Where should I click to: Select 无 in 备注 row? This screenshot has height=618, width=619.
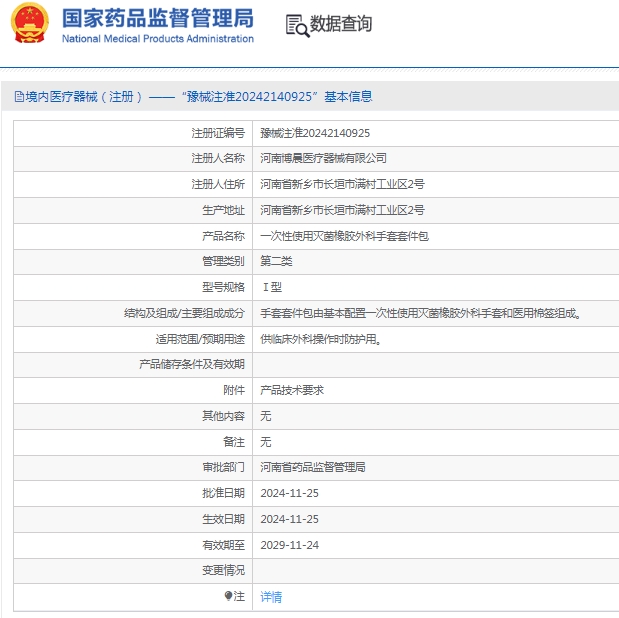pyautogui.click(x=266, y=441)
